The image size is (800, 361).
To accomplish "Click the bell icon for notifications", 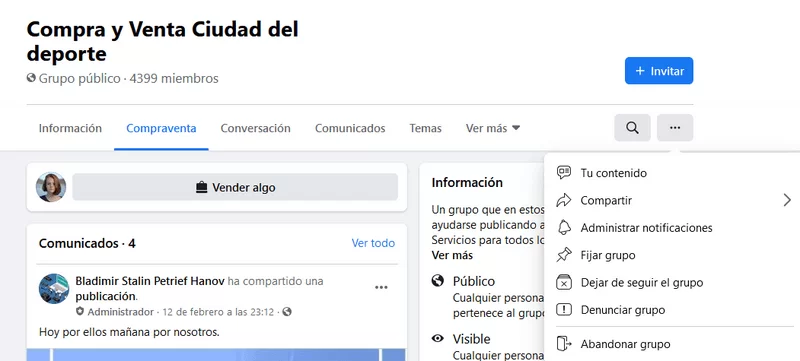I will click(563, 227).
